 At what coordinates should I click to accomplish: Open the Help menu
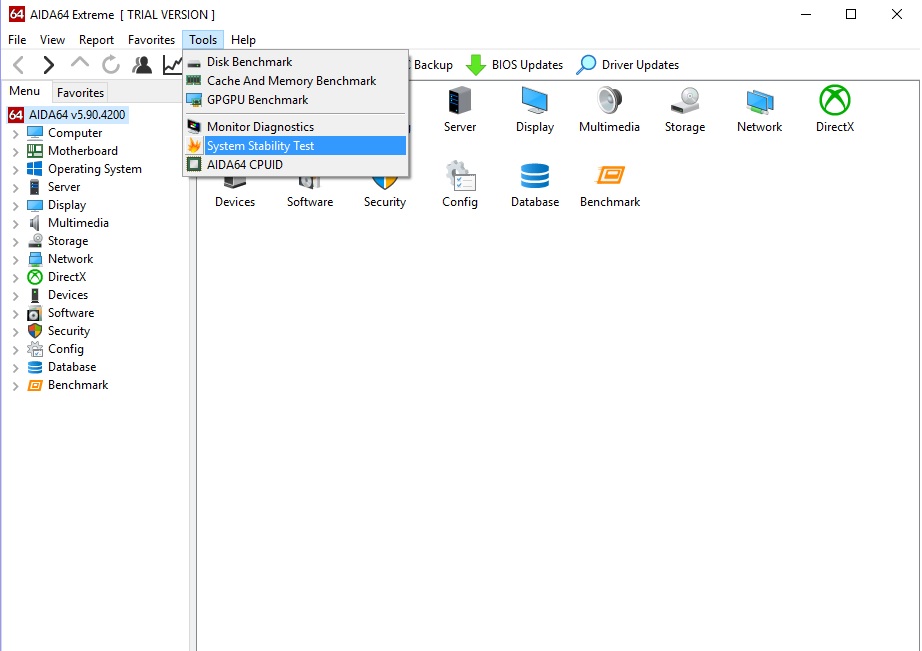243,39
